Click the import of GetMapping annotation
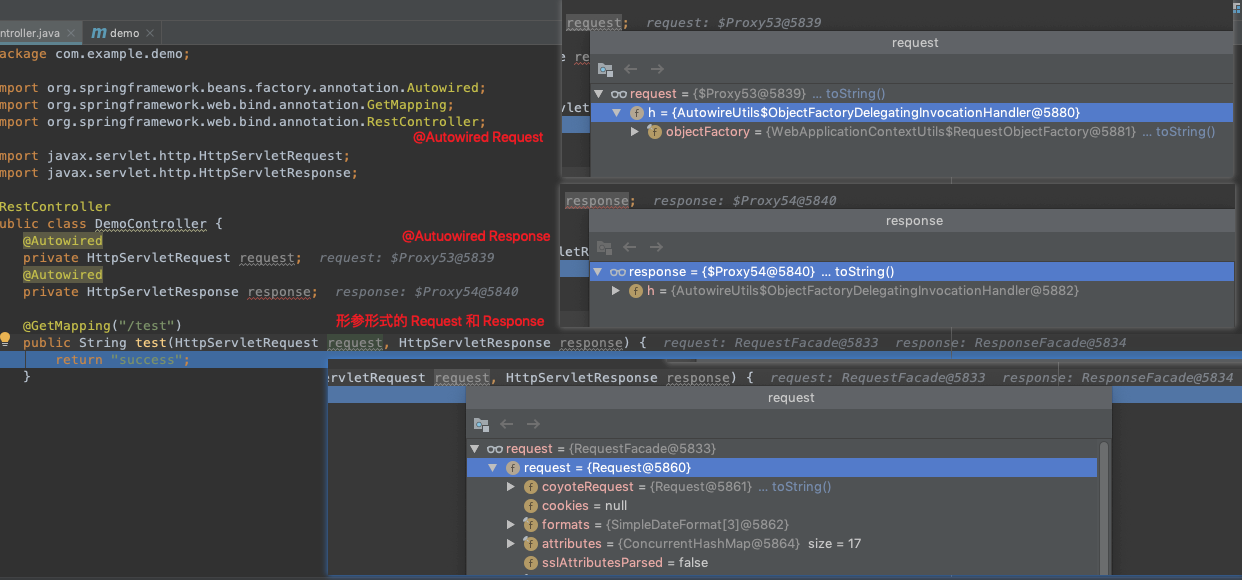This screenshot has width=1242, height=580. point(226,104)
